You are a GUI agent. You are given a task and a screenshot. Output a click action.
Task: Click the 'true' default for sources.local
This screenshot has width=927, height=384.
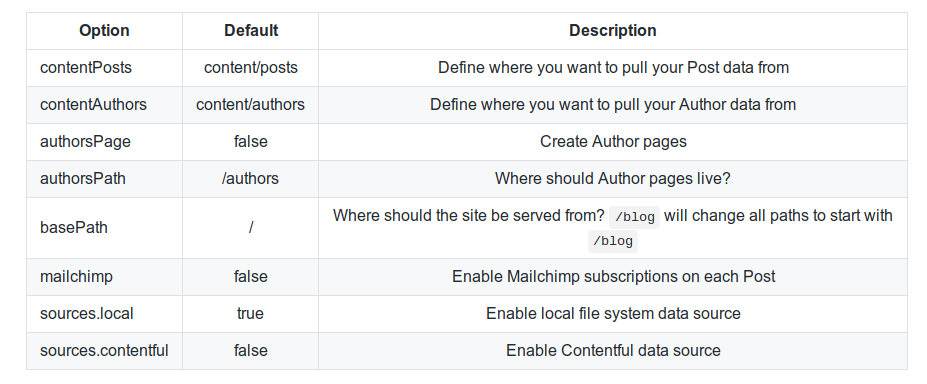pyautogui.click(x=251, y=314)
